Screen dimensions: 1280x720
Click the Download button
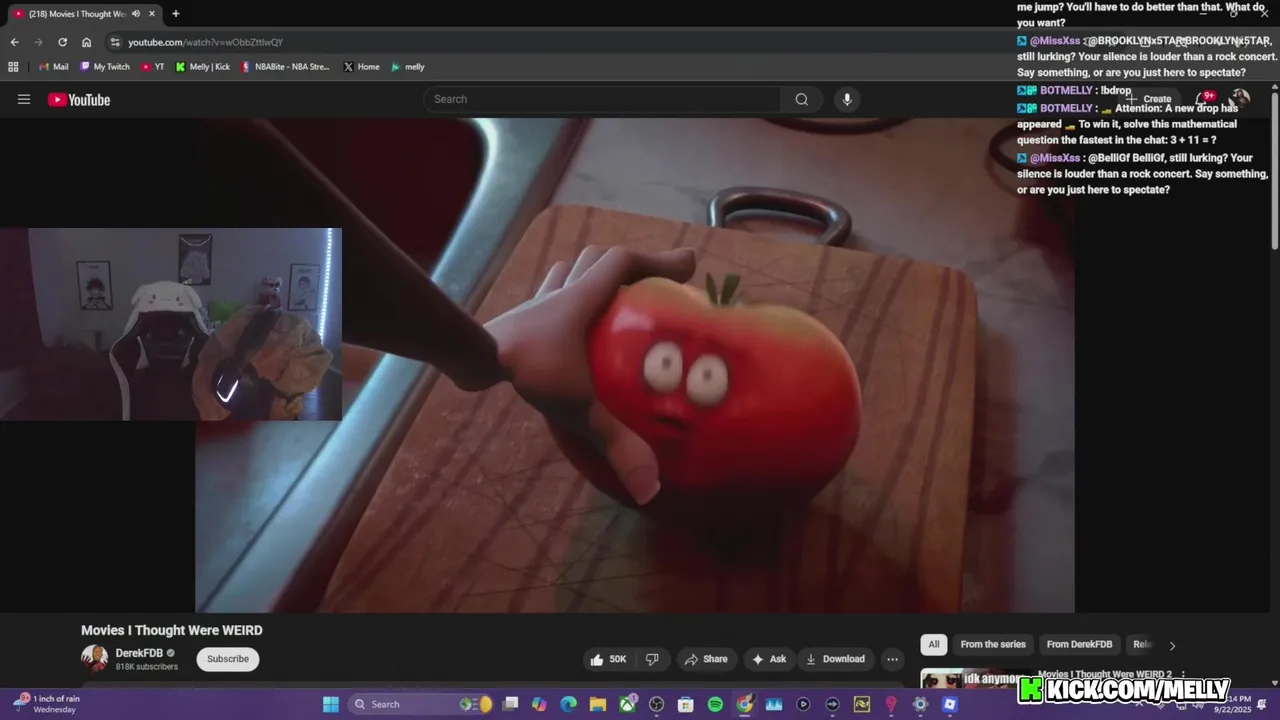[x=835, y=659]
